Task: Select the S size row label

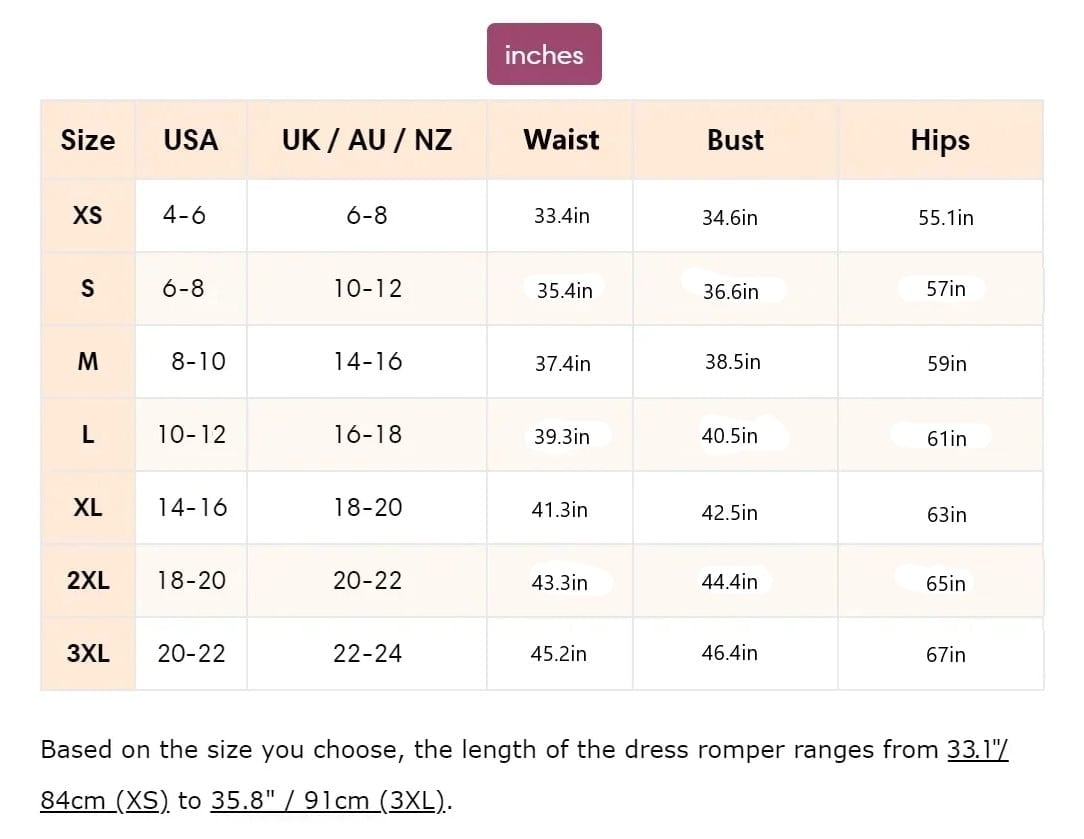Action: coord(88,288)
